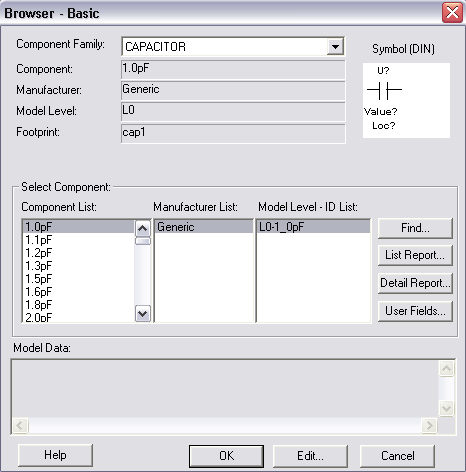Confirm selection with the OK button
This screenshot has height=472, width=466.
click(x=226, y=456)
